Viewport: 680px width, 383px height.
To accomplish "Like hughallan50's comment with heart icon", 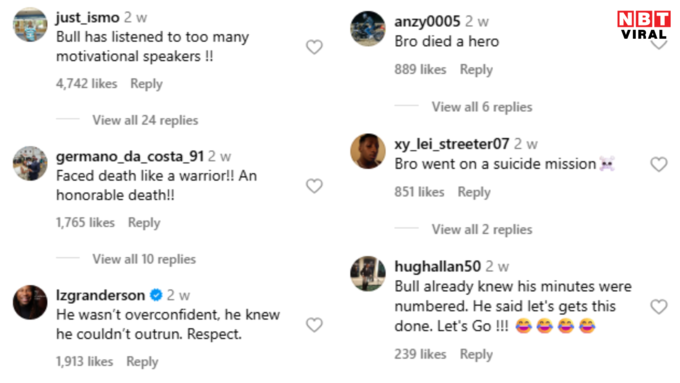I will coord(658,307).
